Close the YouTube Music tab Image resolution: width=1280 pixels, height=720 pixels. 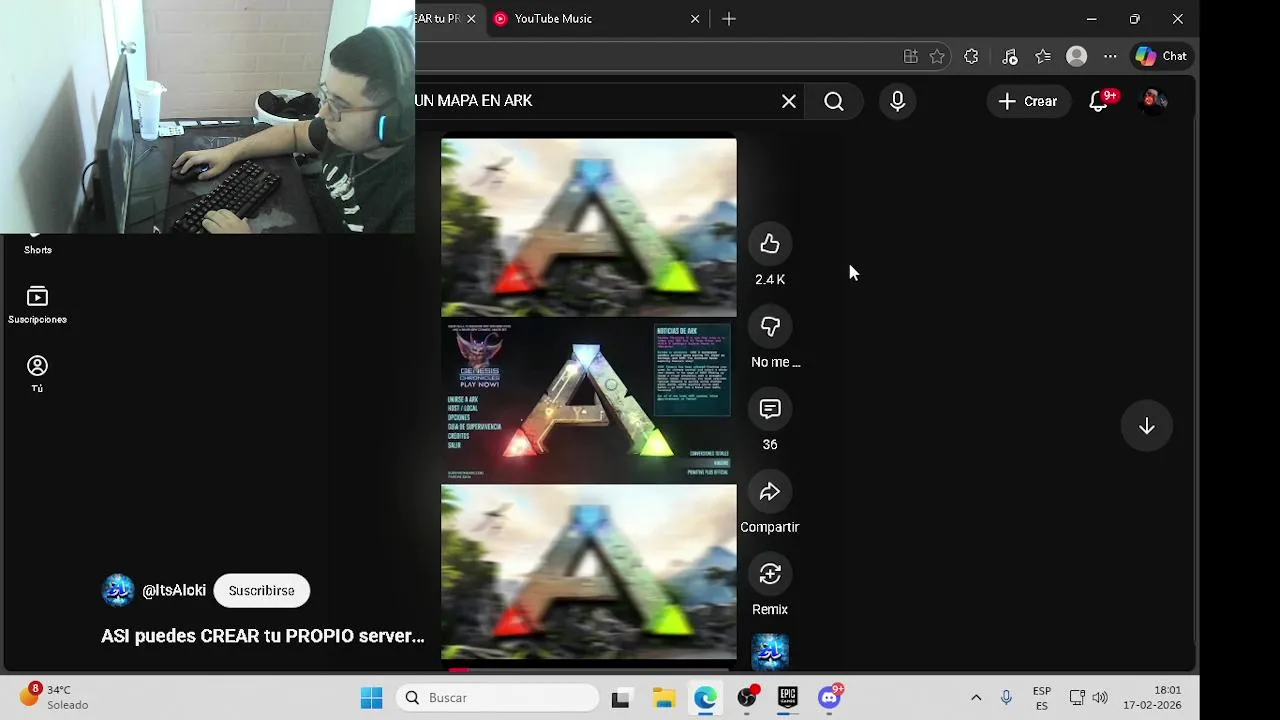tap(695, 19)
